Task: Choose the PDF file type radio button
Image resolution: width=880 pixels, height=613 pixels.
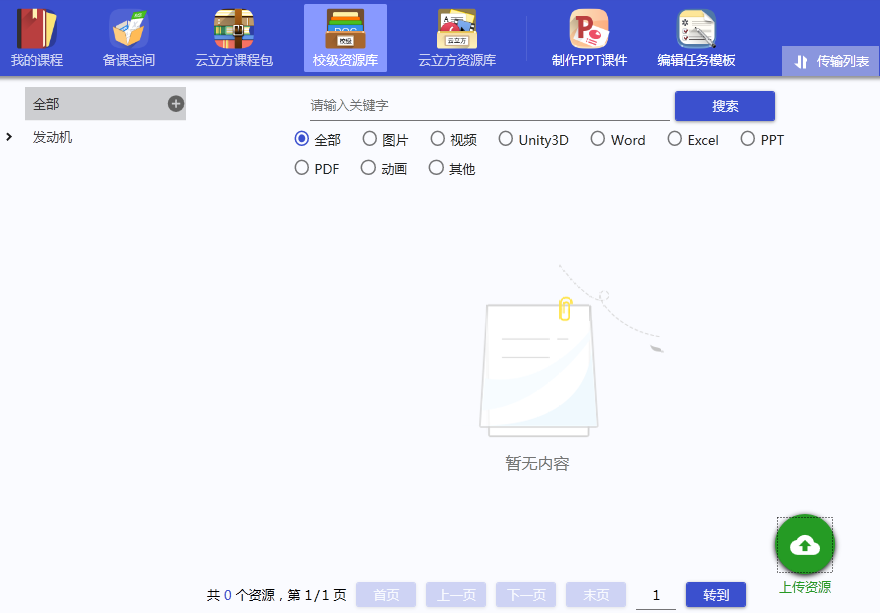Action: click(302, 168)
